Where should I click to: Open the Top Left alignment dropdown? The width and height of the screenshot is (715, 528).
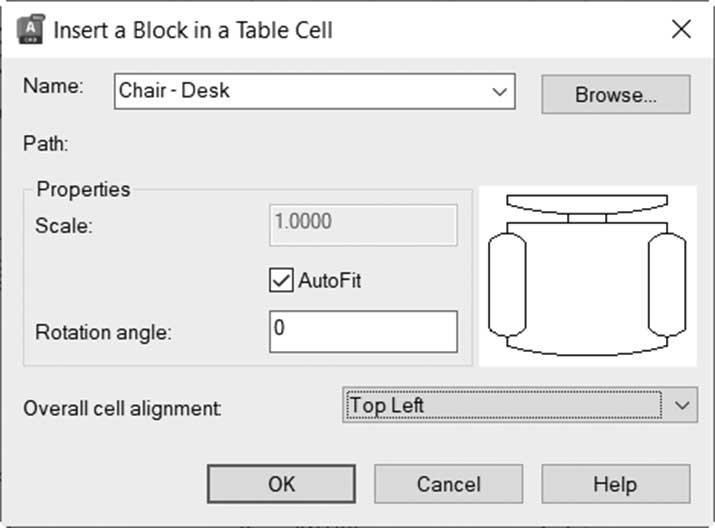pos(520,405)
